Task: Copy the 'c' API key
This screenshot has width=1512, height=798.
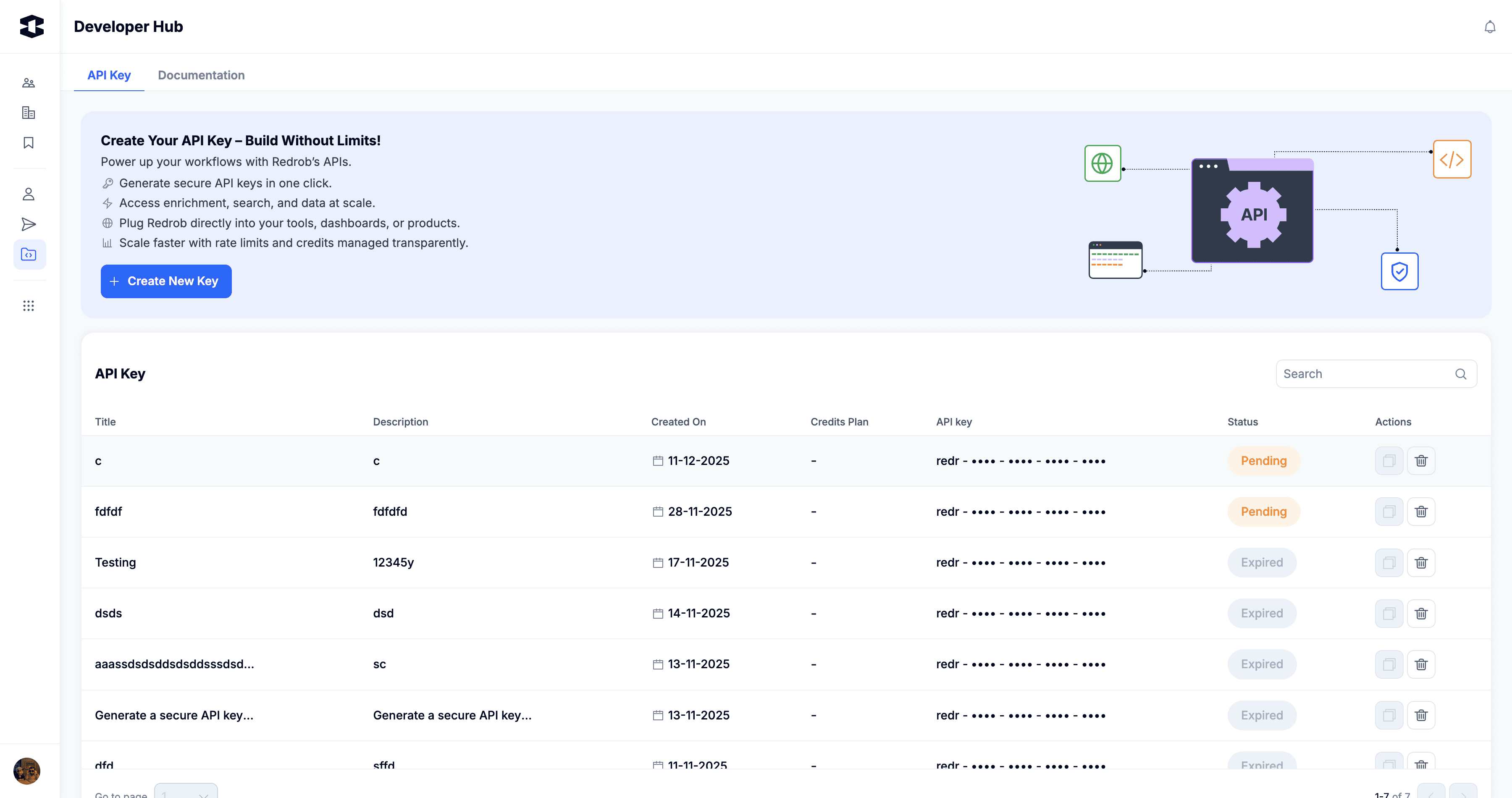Action: (x=1389, y=461)
